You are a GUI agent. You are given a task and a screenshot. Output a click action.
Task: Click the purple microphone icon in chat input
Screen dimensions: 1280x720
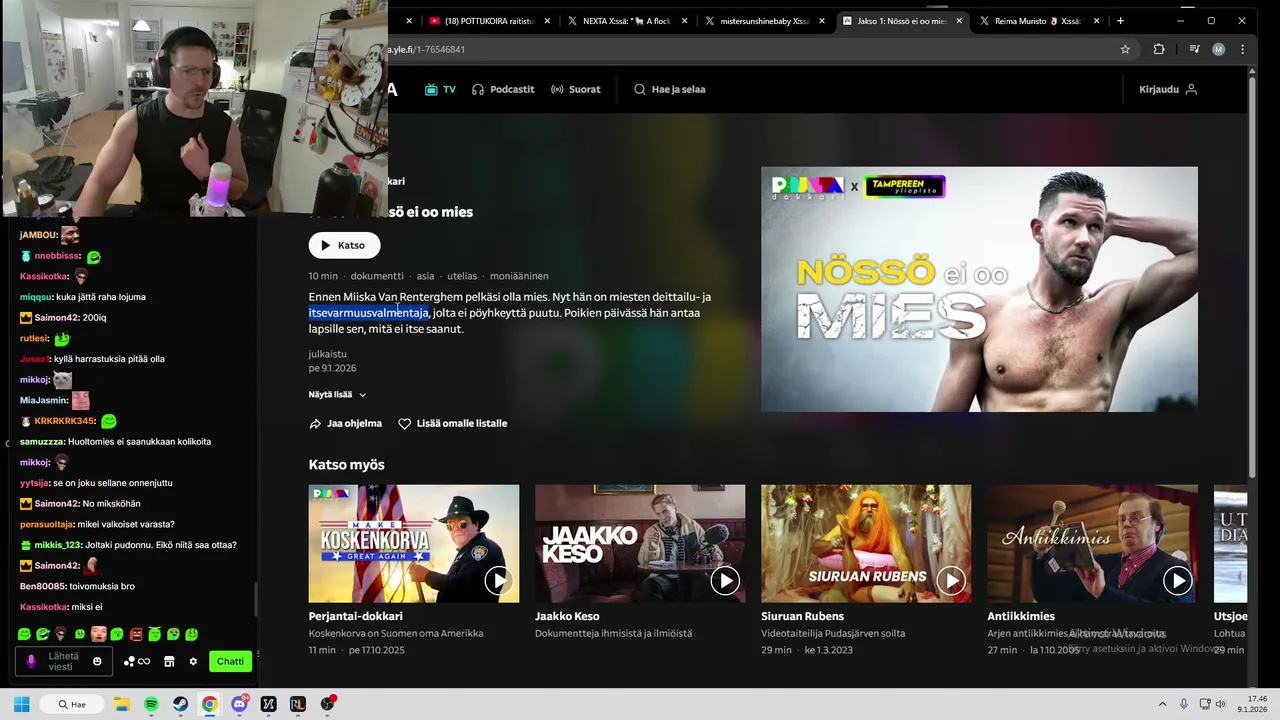click(x=31, y=661)
